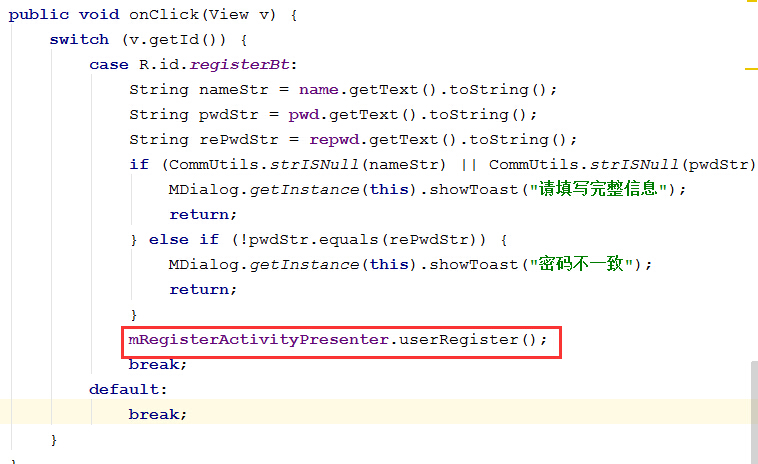Image resolution: width=758 pixels, height=464 pixels.
Task: Click the 'name' field in name.getText()
Action: pyautogui.click(x=319, y=90)
